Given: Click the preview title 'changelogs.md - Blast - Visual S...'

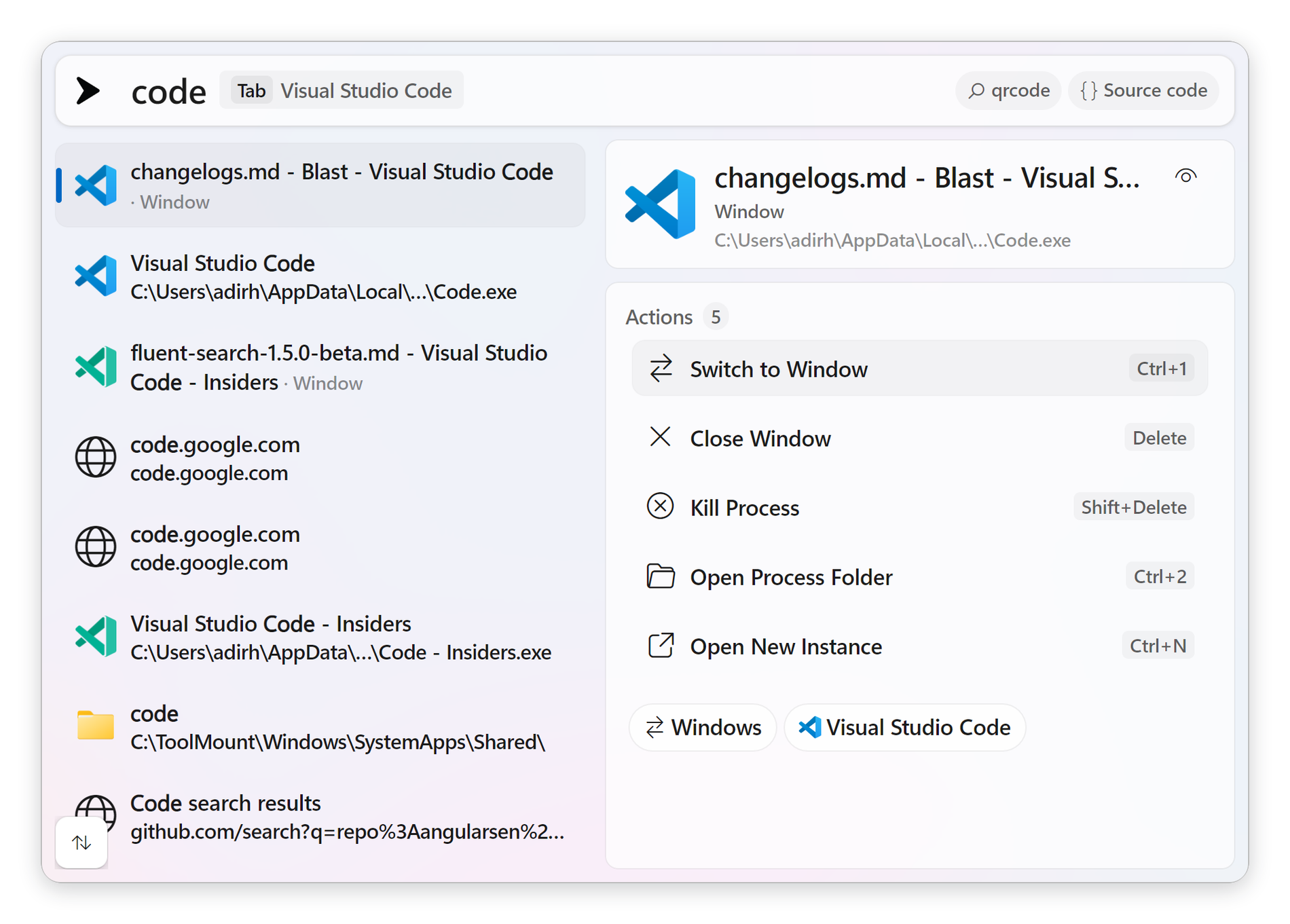Looking at the screenshot, I should [x=927, y=178].
